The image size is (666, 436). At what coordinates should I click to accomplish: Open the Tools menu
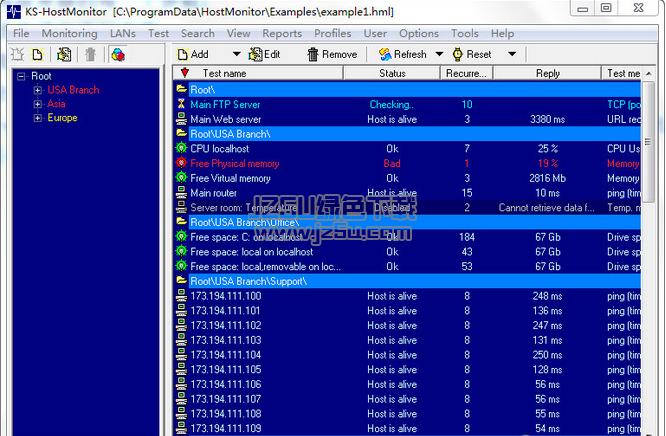click(465, 33)
